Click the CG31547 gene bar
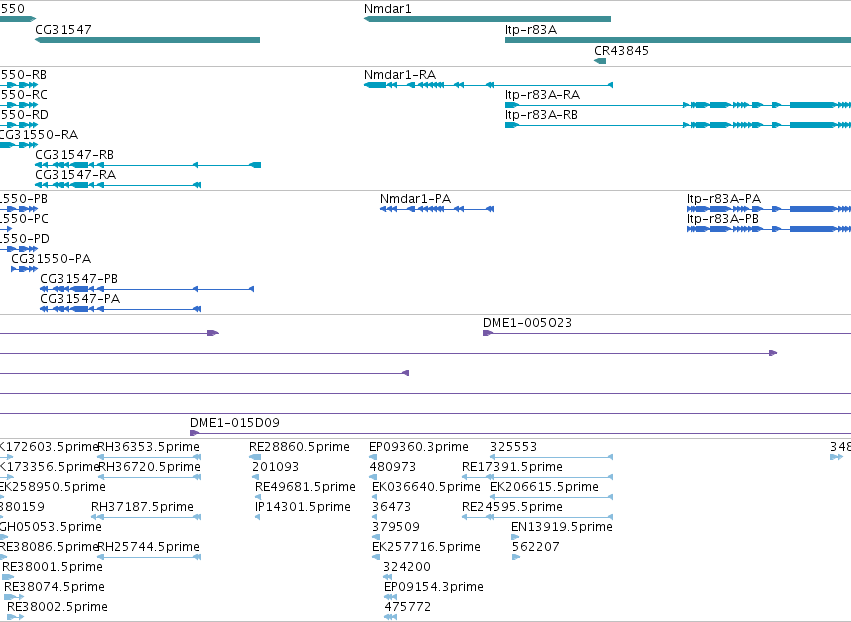The width and height of the screenshot is (851, 622). point(148,40)
